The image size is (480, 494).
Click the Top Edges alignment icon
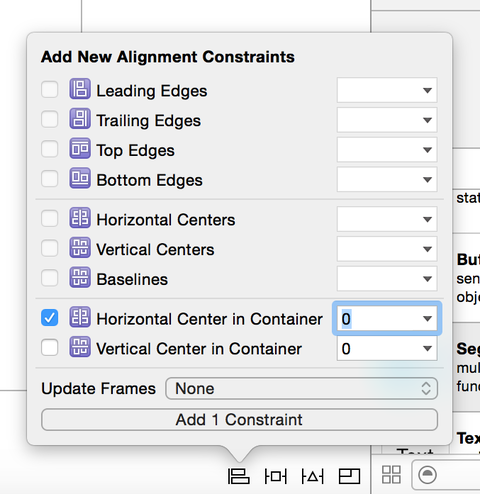pos(80,148)
